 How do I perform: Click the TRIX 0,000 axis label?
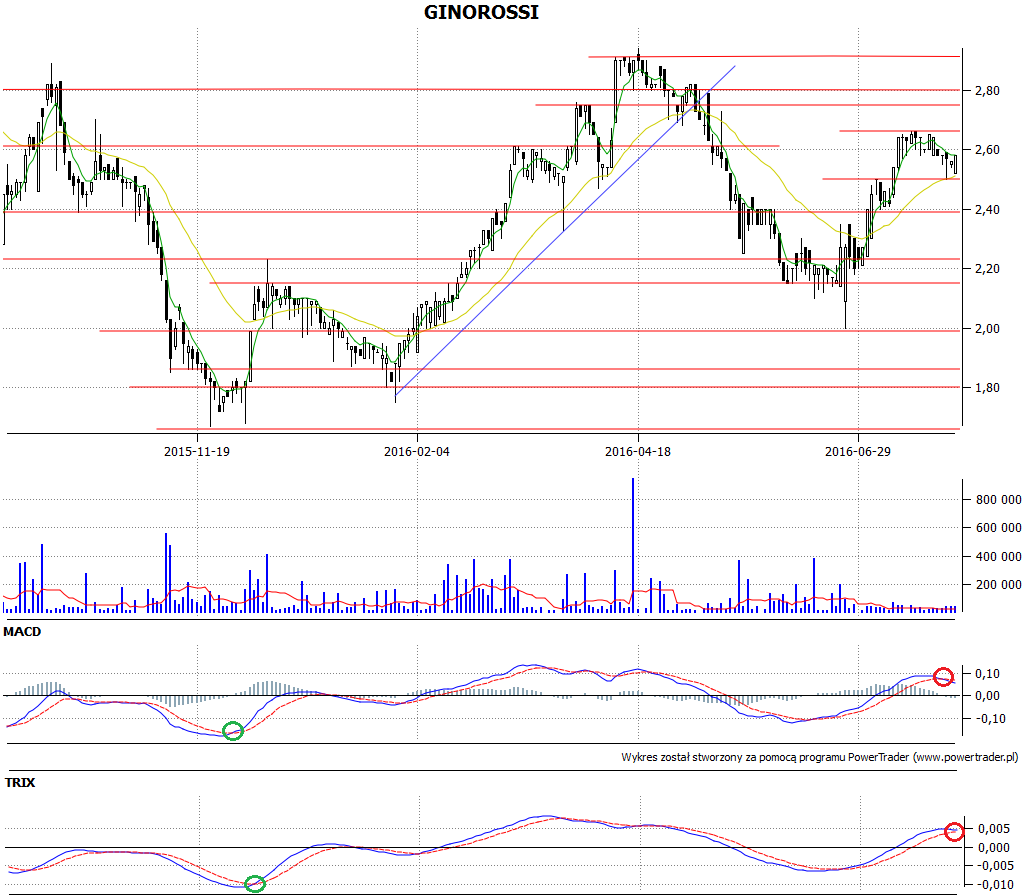tap(993, 848)
